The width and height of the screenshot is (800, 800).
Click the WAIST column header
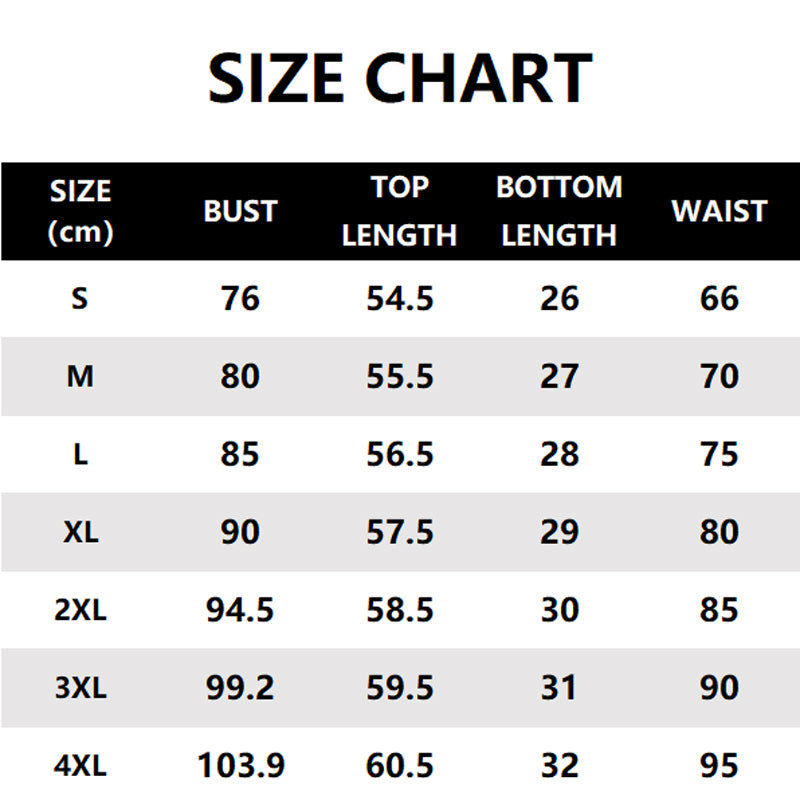pyautogui.click(x=719, y=212)
